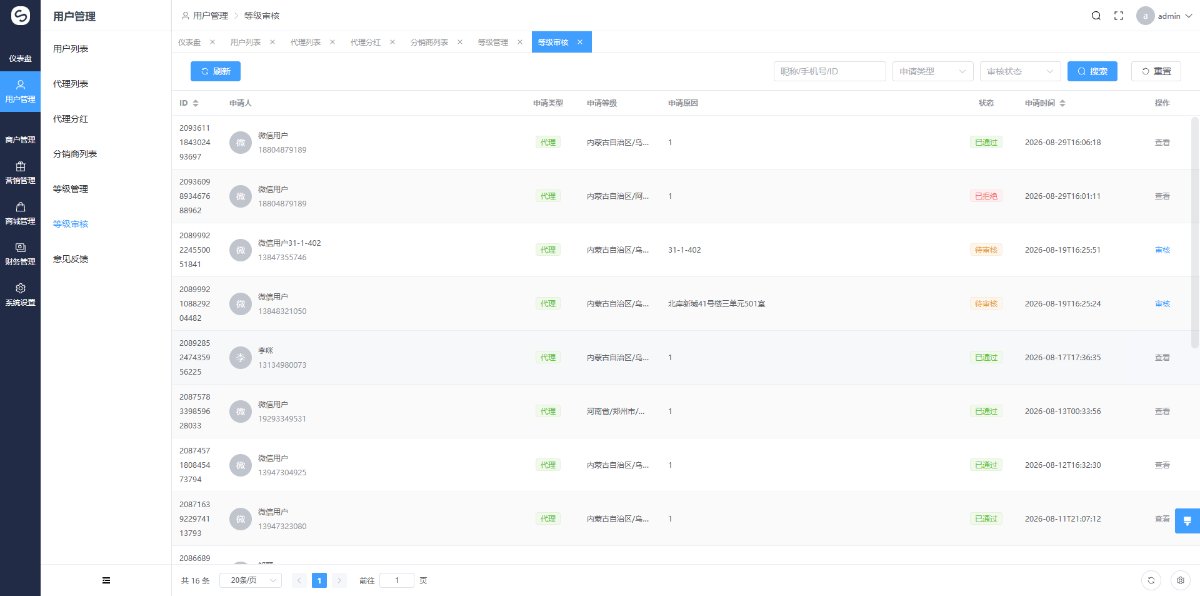
Task: Switch to the 代理分红 tab
Action: 365,42
